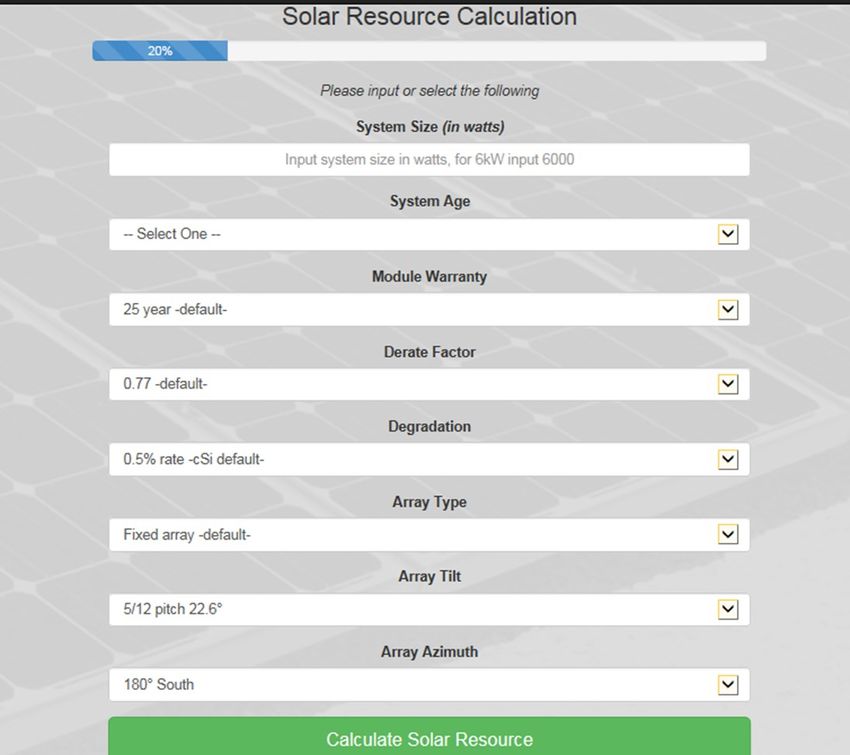Open the Degradation rate dropdown
This screenshot has height=755, width=850.
(429, 460)
